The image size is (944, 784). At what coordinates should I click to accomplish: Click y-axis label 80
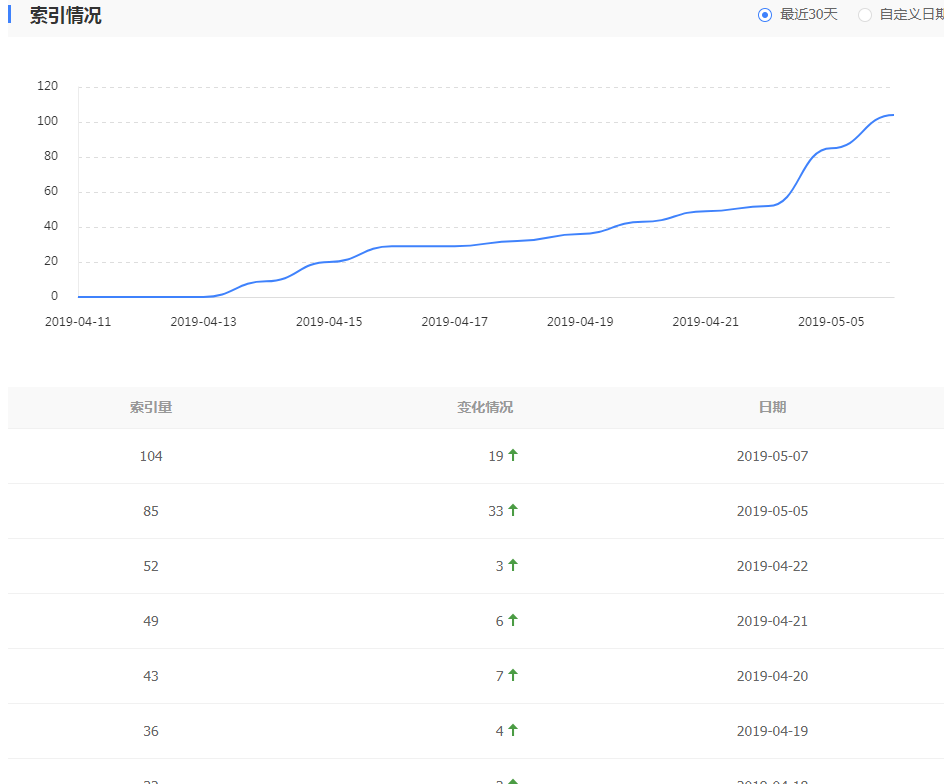pyautogui.click(x=51, y=156)
